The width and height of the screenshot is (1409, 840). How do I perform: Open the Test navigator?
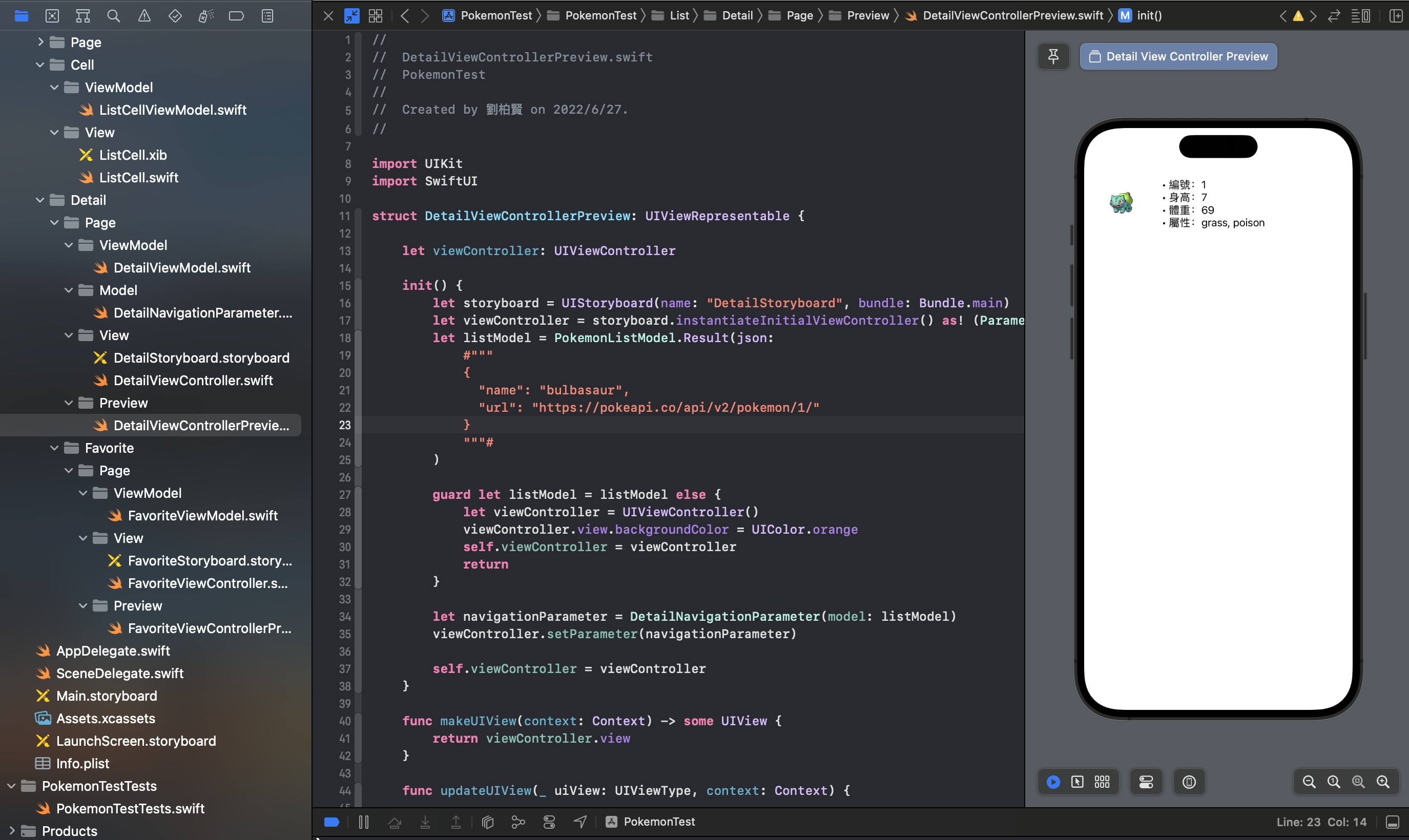click(176, 15)
